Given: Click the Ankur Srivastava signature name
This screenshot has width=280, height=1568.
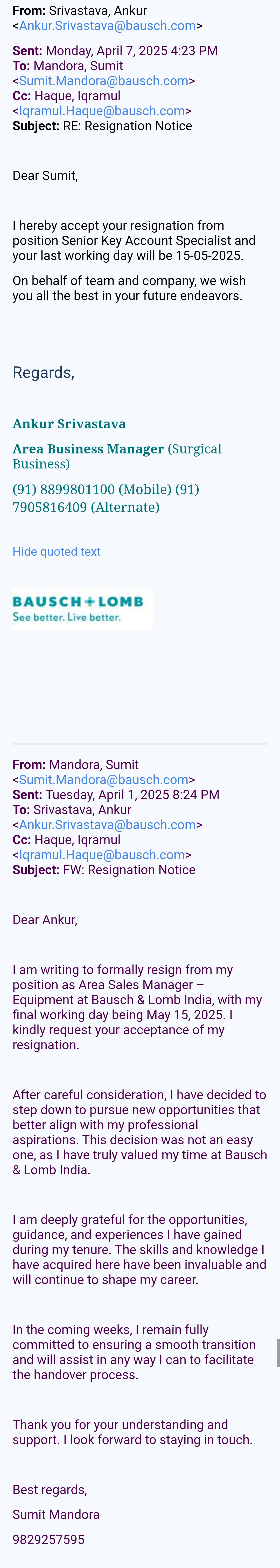Looking at the screenshot, I should tap(69, 424).
